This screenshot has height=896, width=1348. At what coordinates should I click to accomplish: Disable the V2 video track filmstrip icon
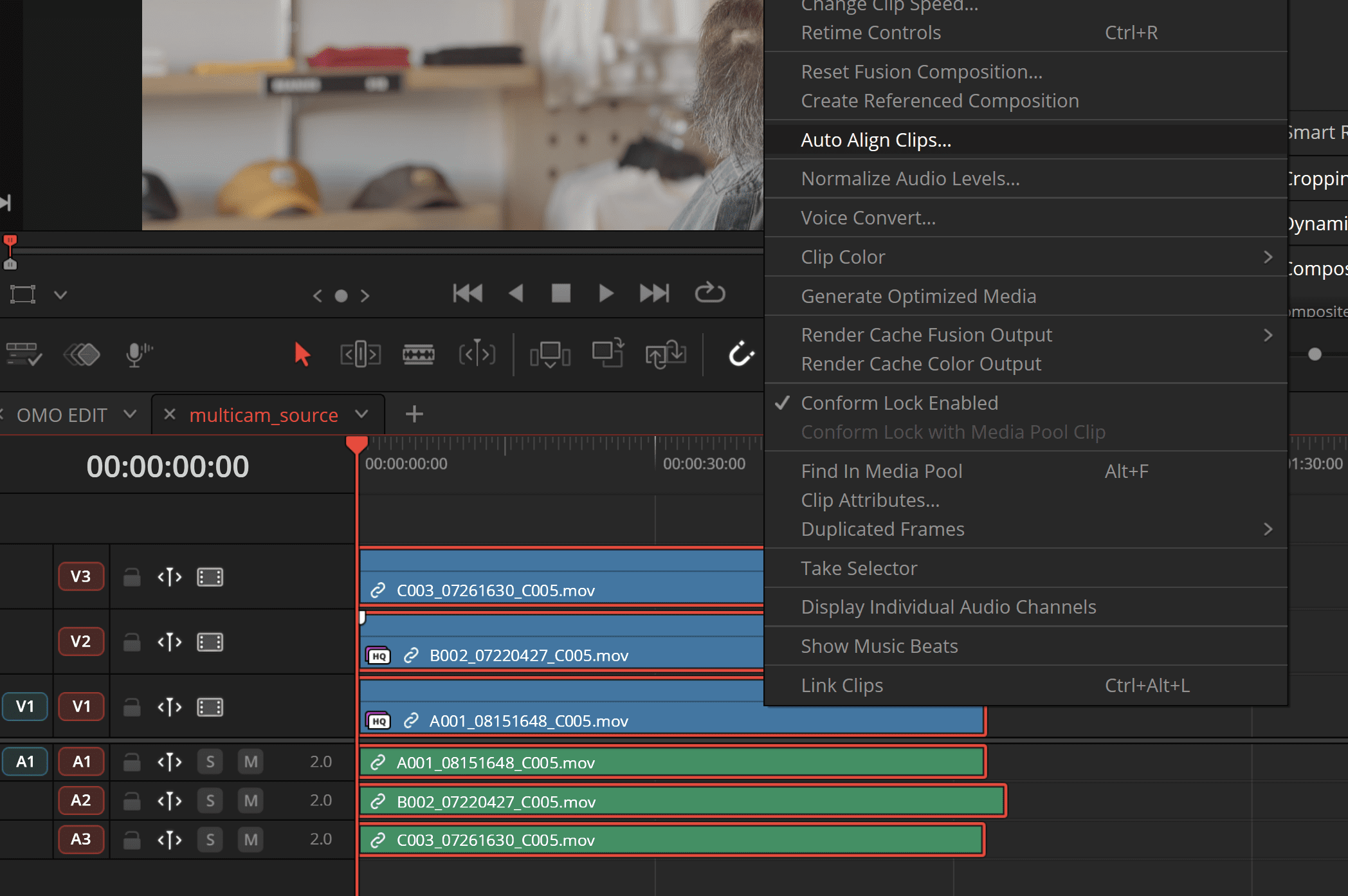pyautogui.click(x=210, y=642)
